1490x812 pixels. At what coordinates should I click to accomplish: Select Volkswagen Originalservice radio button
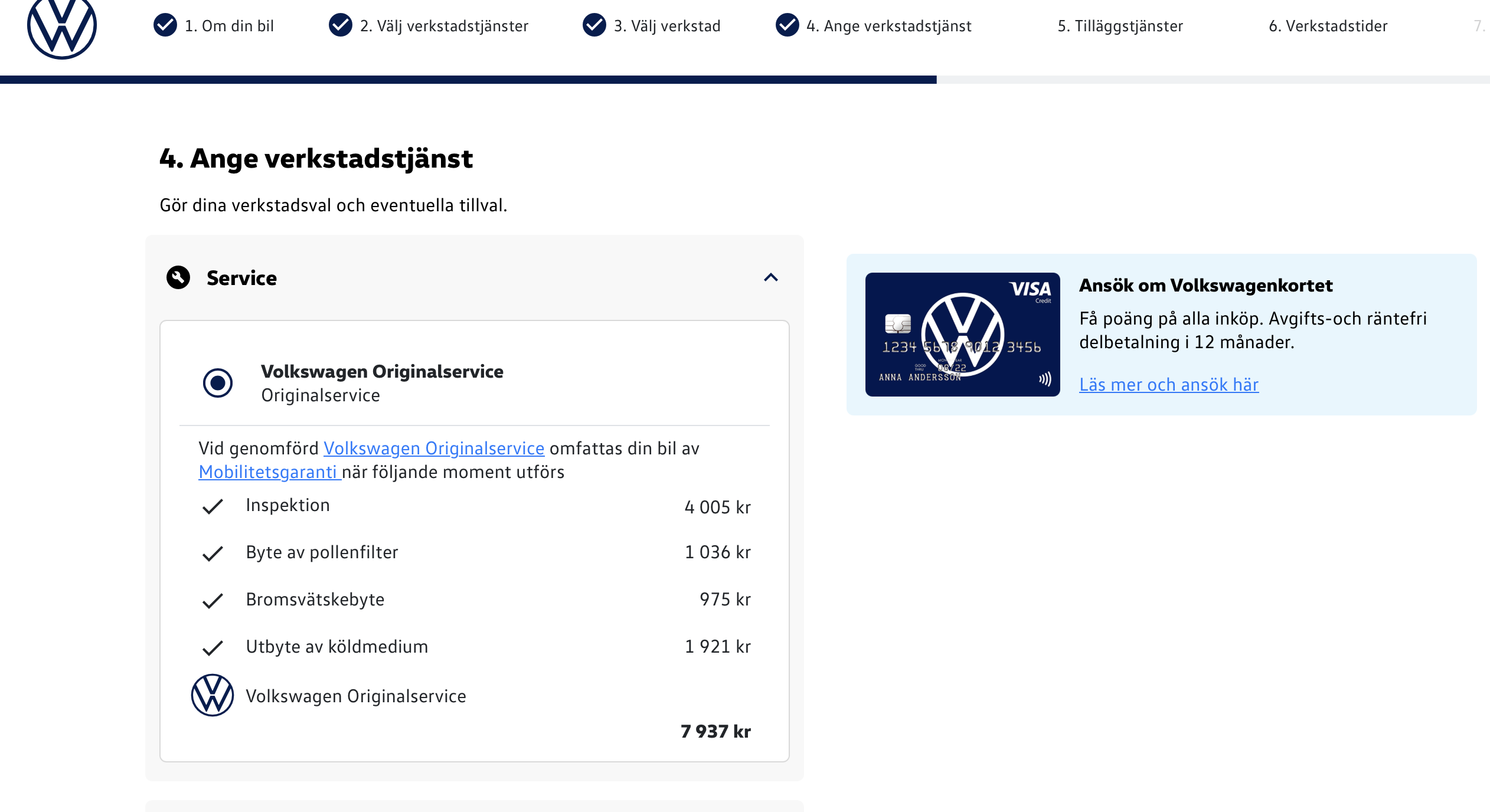[218, 383]
